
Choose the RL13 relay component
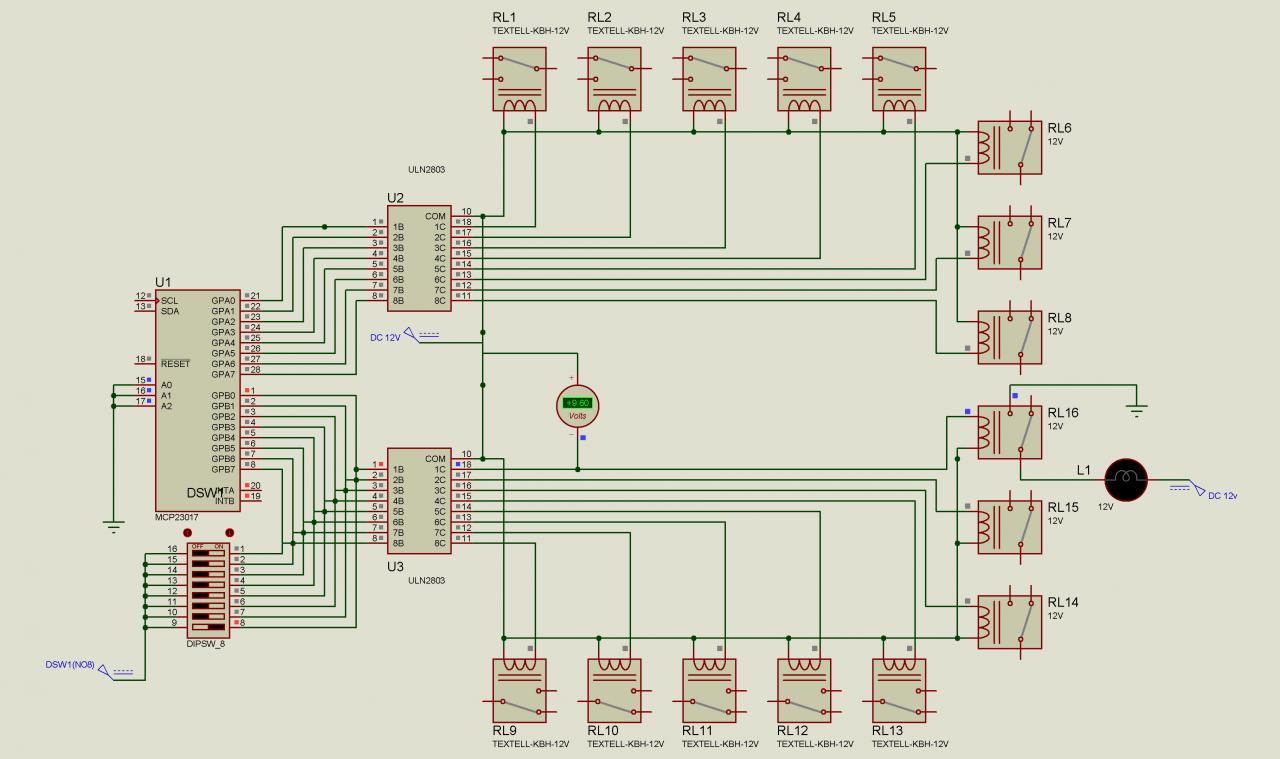900,691
